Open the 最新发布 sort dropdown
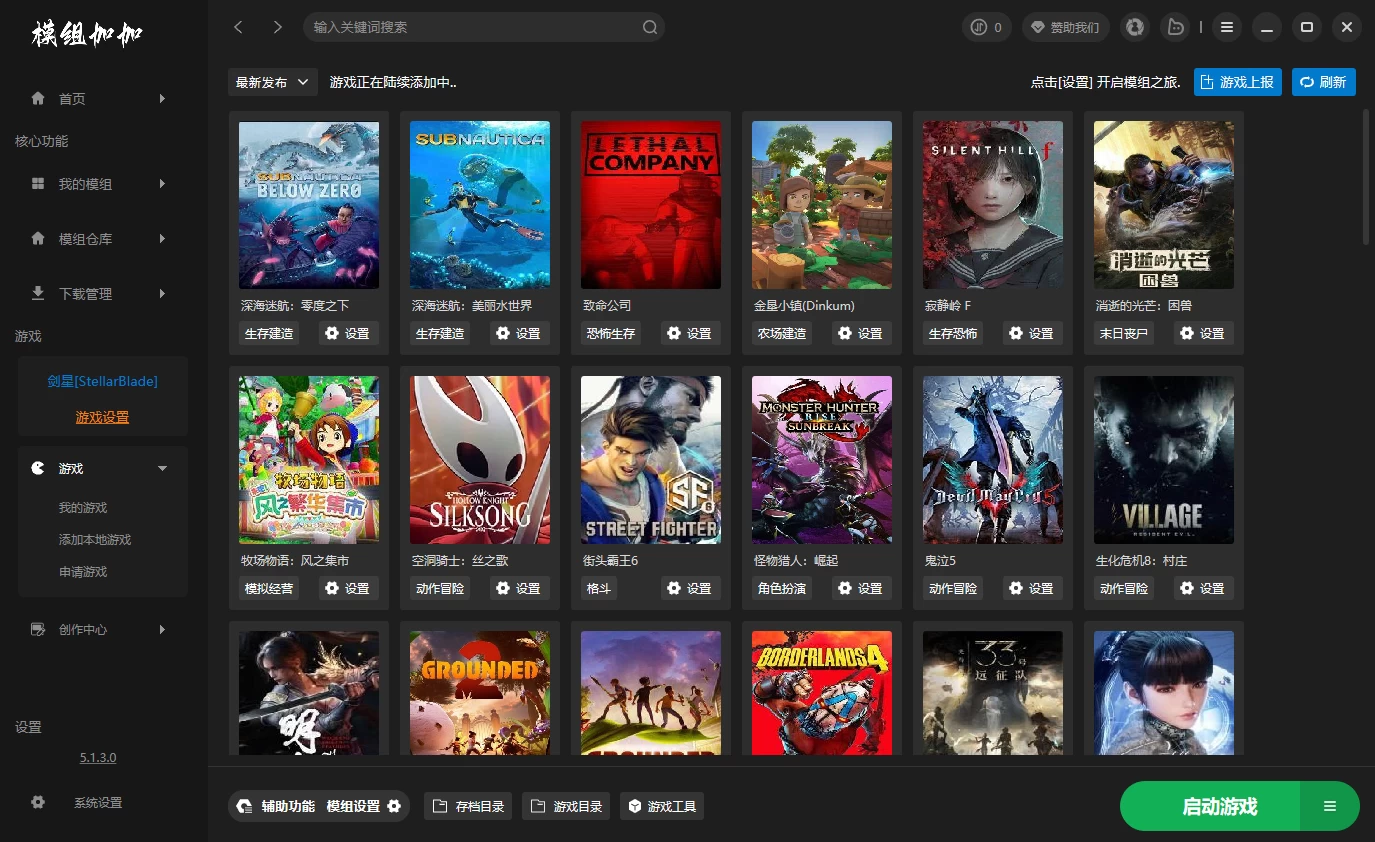 coord(272,82)
